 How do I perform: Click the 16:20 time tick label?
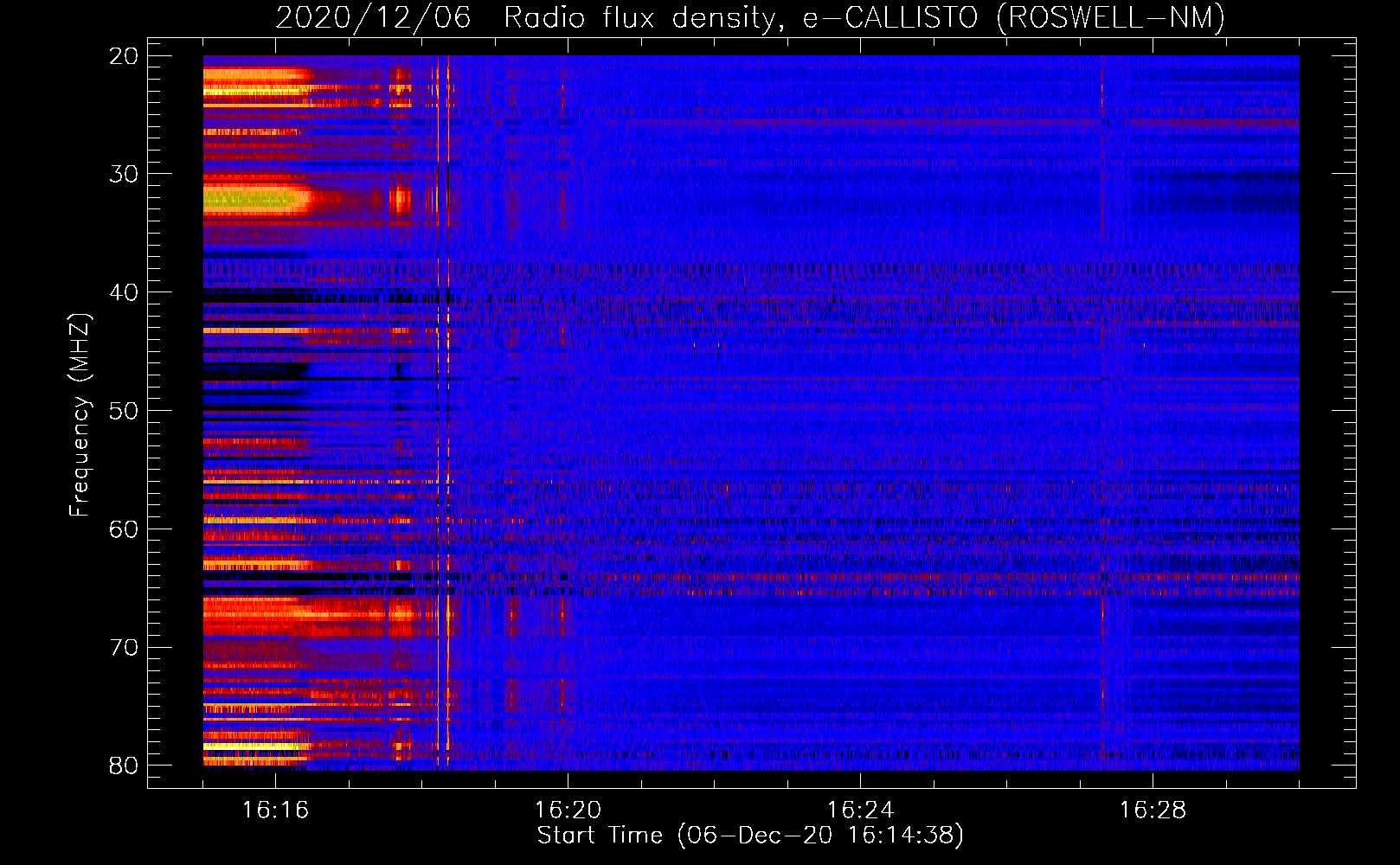coord(568,811)
